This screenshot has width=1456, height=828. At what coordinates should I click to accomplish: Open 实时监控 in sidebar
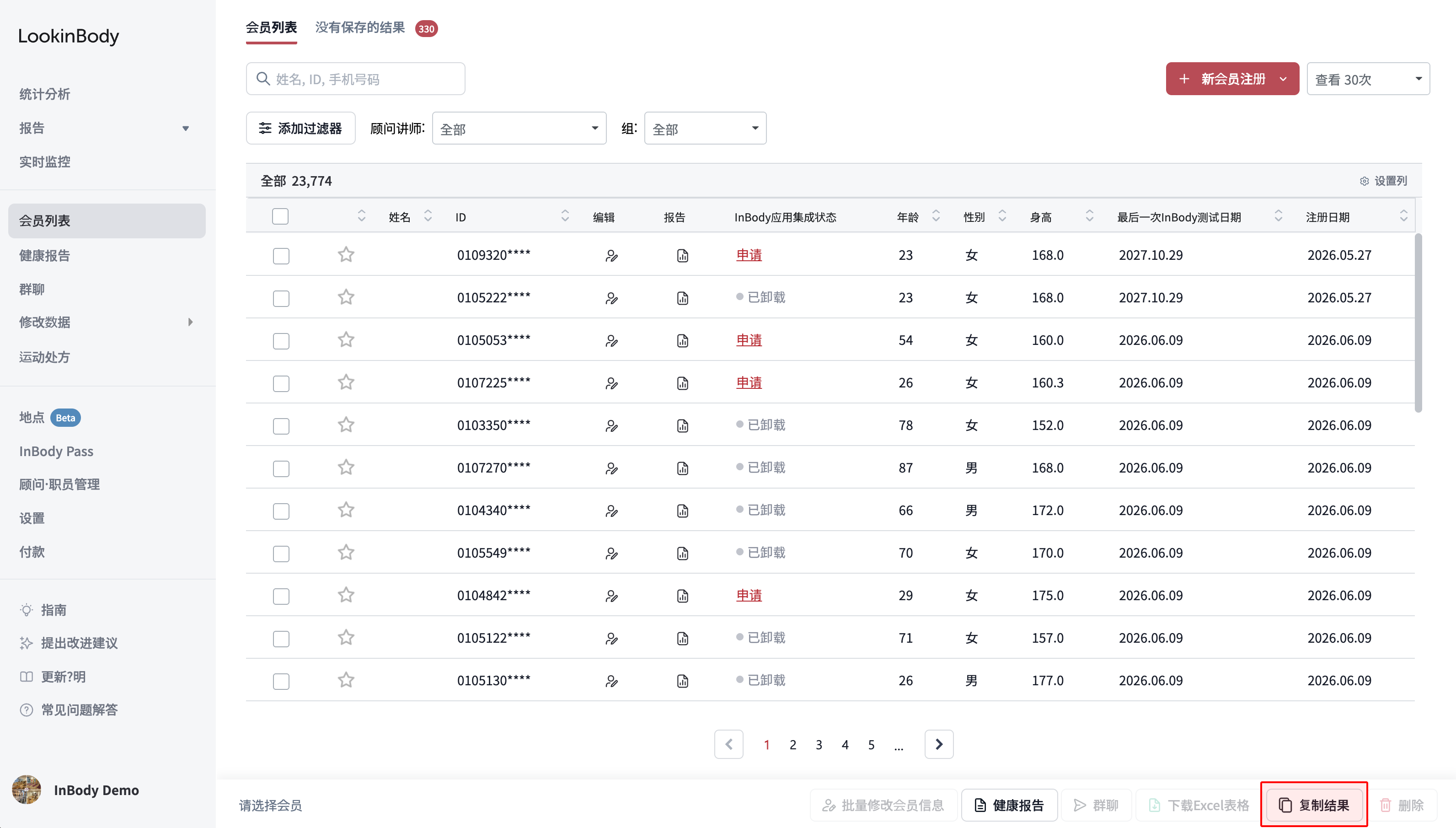point(44,162)
